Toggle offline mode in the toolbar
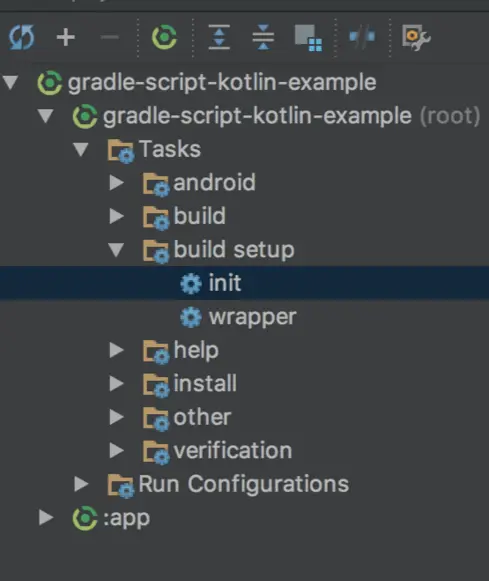 point(362,37)
